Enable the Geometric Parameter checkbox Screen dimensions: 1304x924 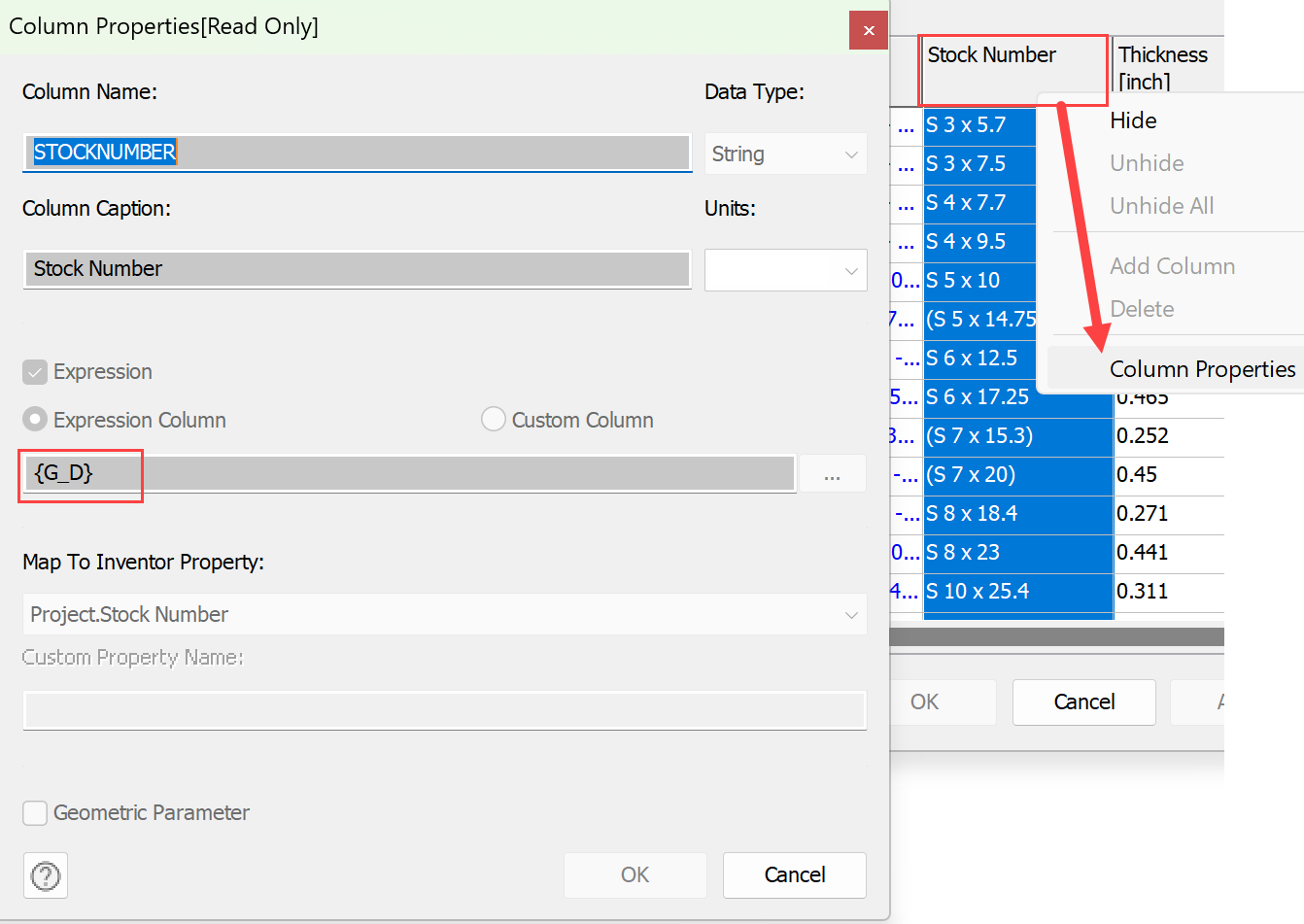[x=35, y=812]
